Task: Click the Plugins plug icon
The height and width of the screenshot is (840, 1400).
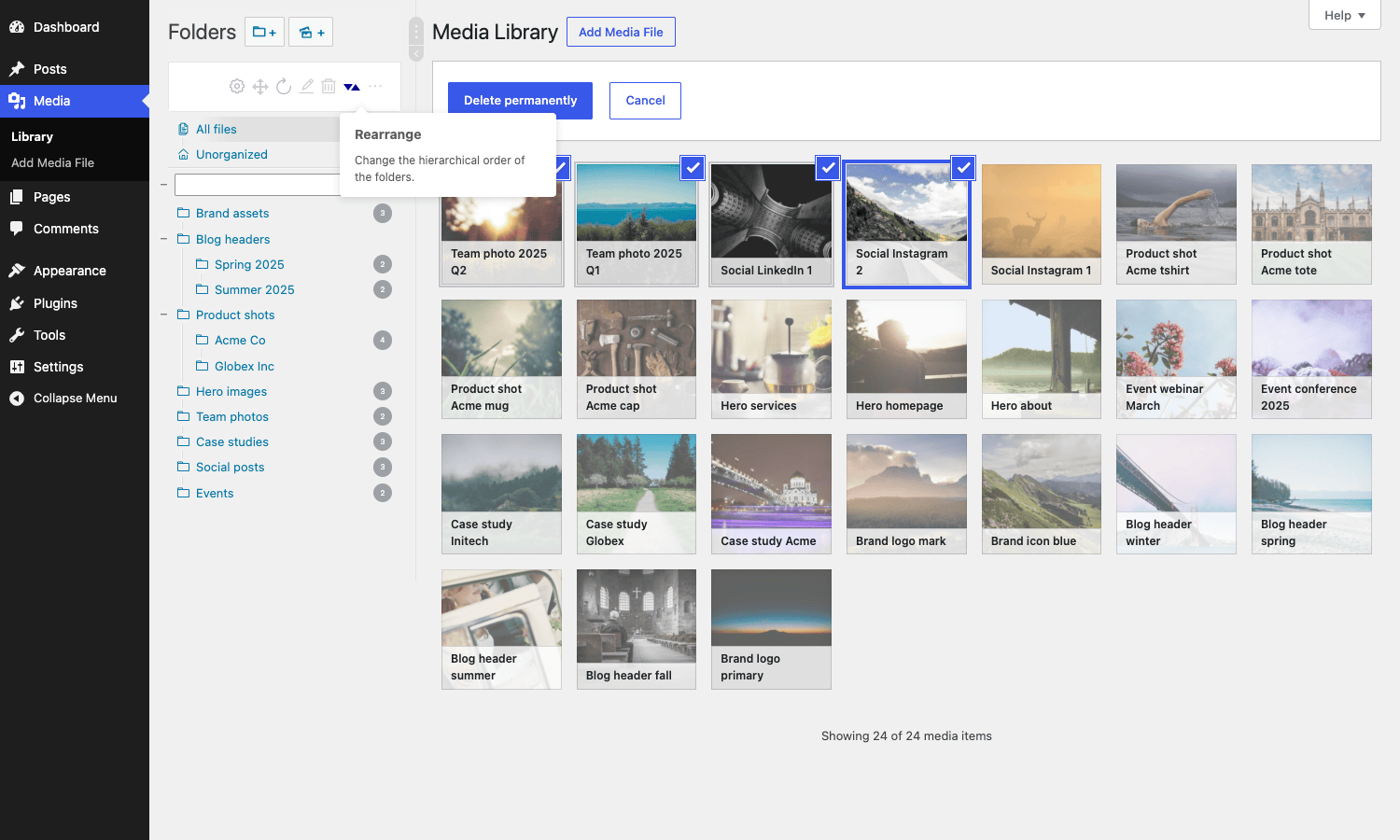Action: [x=17, y=303]
